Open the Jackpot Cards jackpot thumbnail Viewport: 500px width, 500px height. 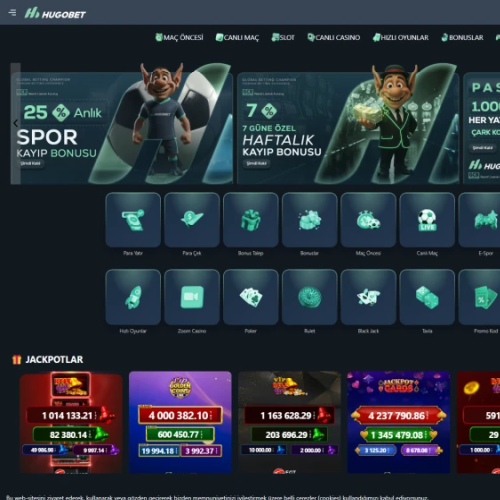click(x=398, y=422)
